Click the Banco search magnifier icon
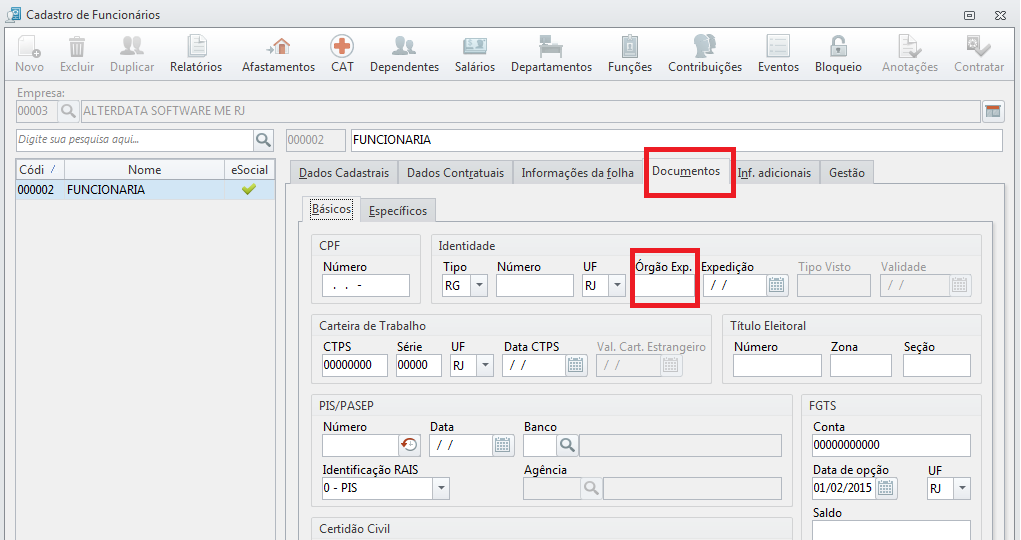1021x540 pixels. (567, 446)
